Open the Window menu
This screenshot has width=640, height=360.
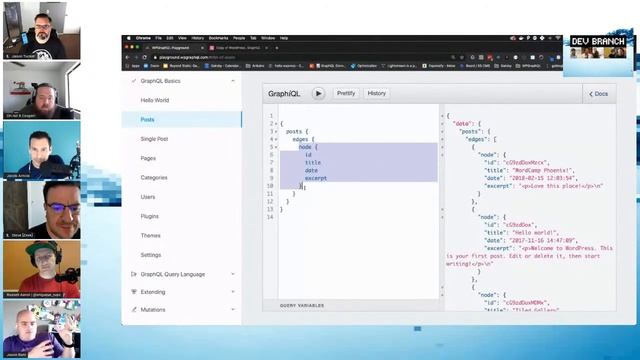pos(268,38)
